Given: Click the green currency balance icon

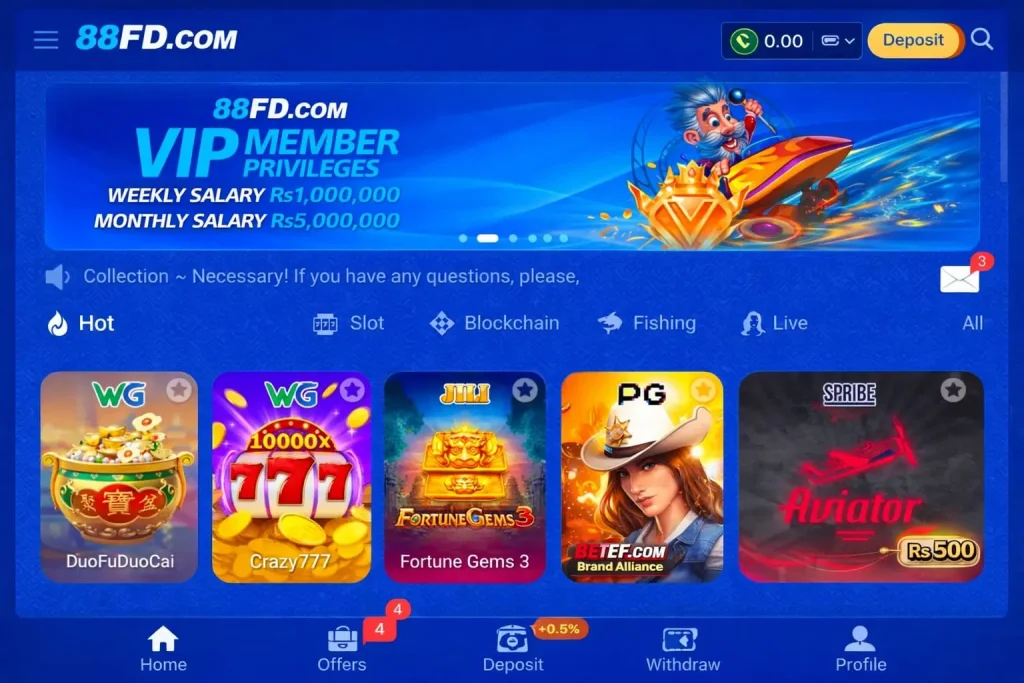Looking at the screenshot, I should 743,40.
